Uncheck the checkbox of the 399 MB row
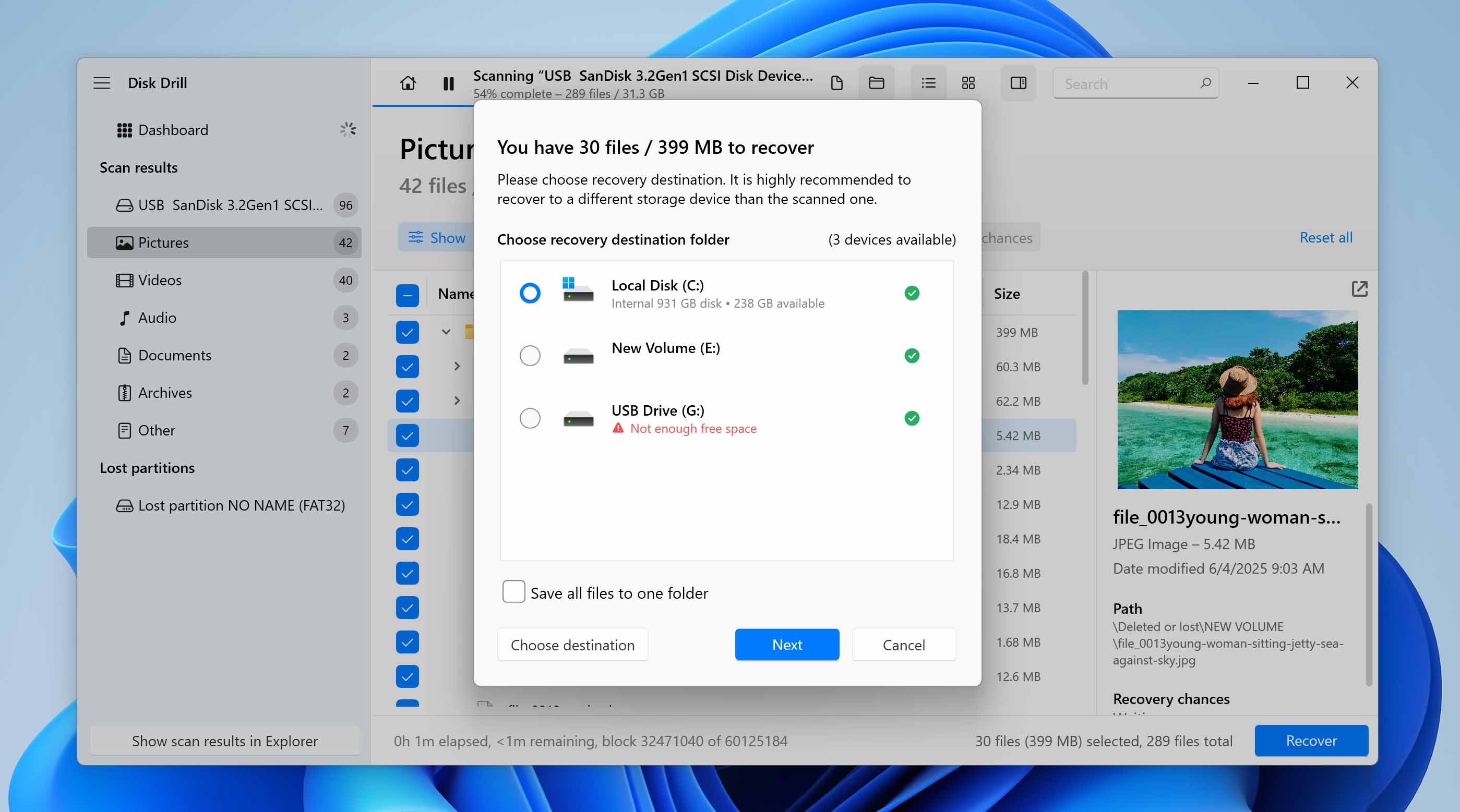 [x=407, y=332]
